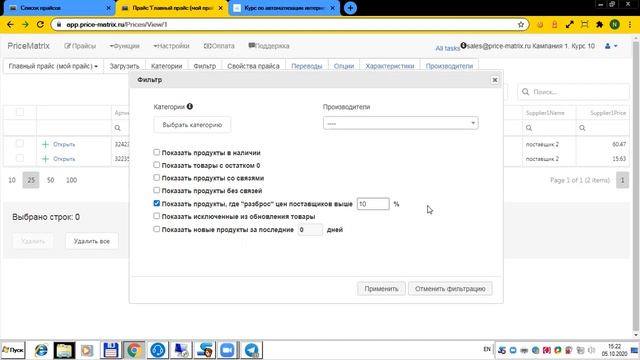Open the Переводы tab
This screenshot has height=360, width=640.
[x=307, y=66]
